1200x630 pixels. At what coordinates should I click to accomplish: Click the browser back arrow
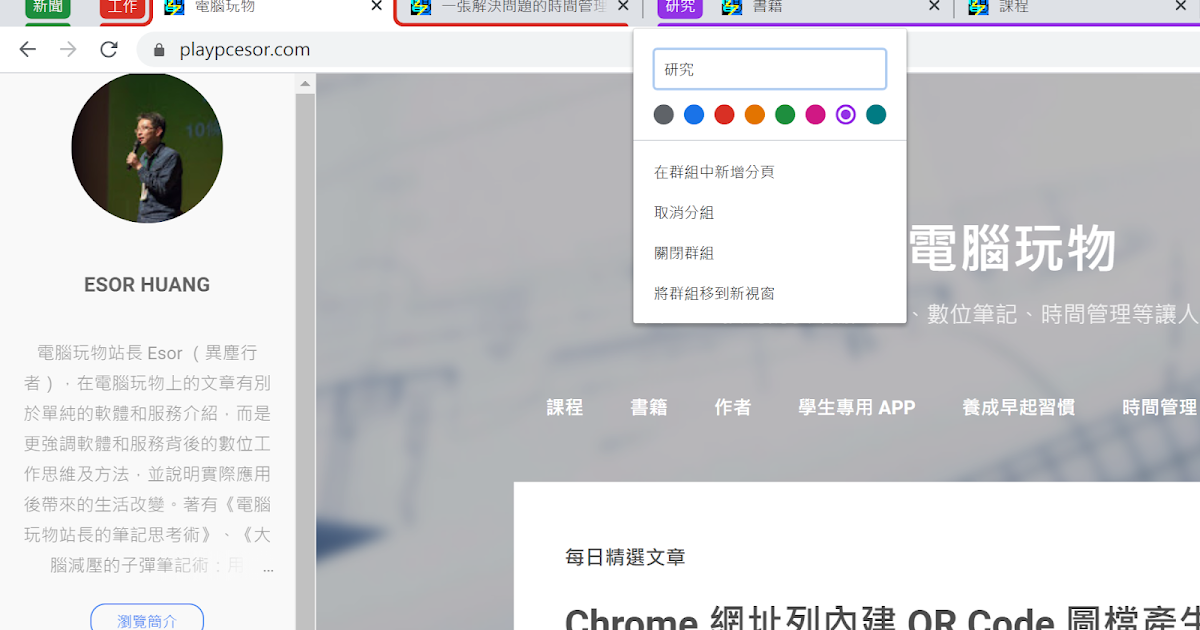(27, 49)
